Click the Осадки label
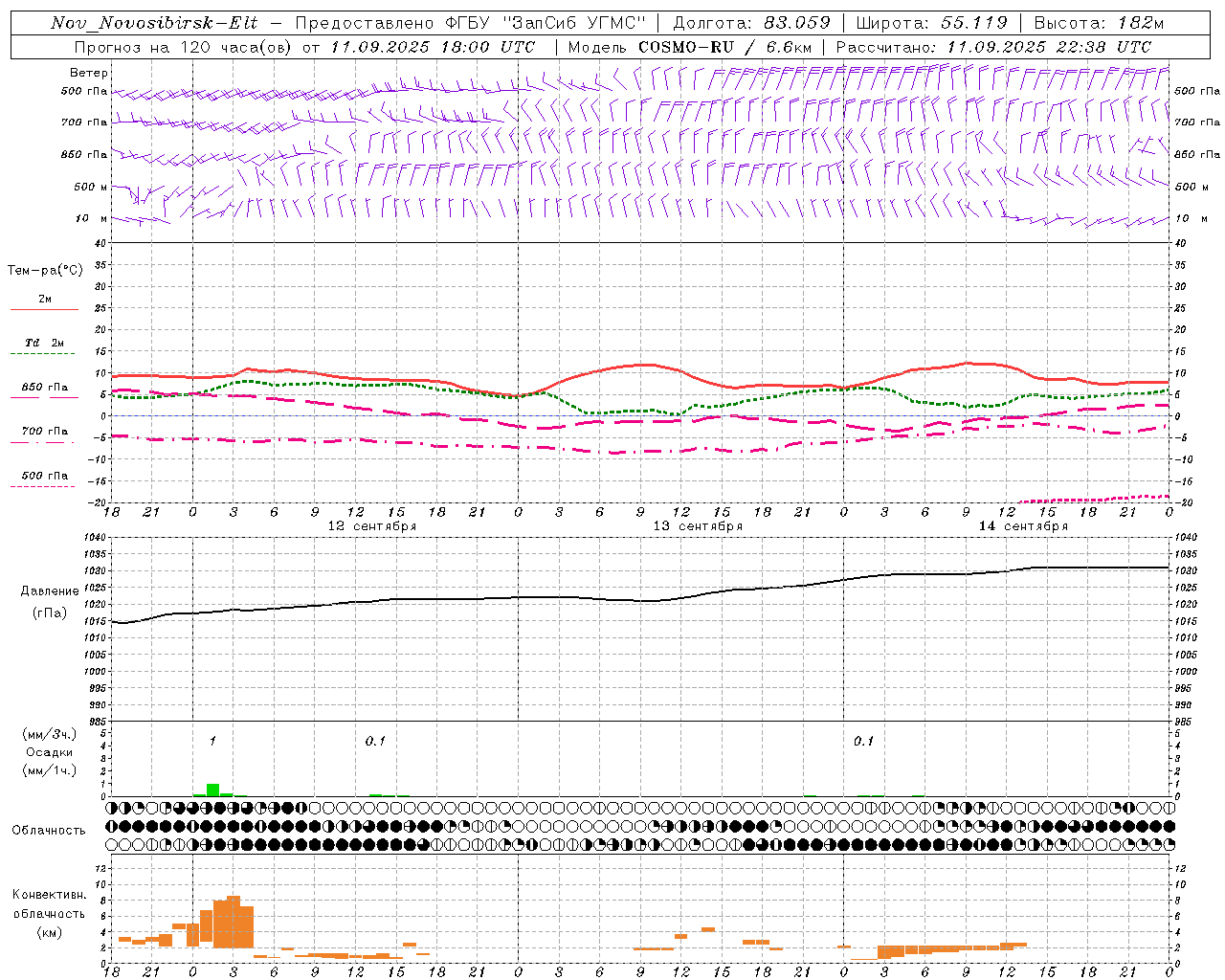This screenshot has width=1225, height=980. click(x=50, y=752)
